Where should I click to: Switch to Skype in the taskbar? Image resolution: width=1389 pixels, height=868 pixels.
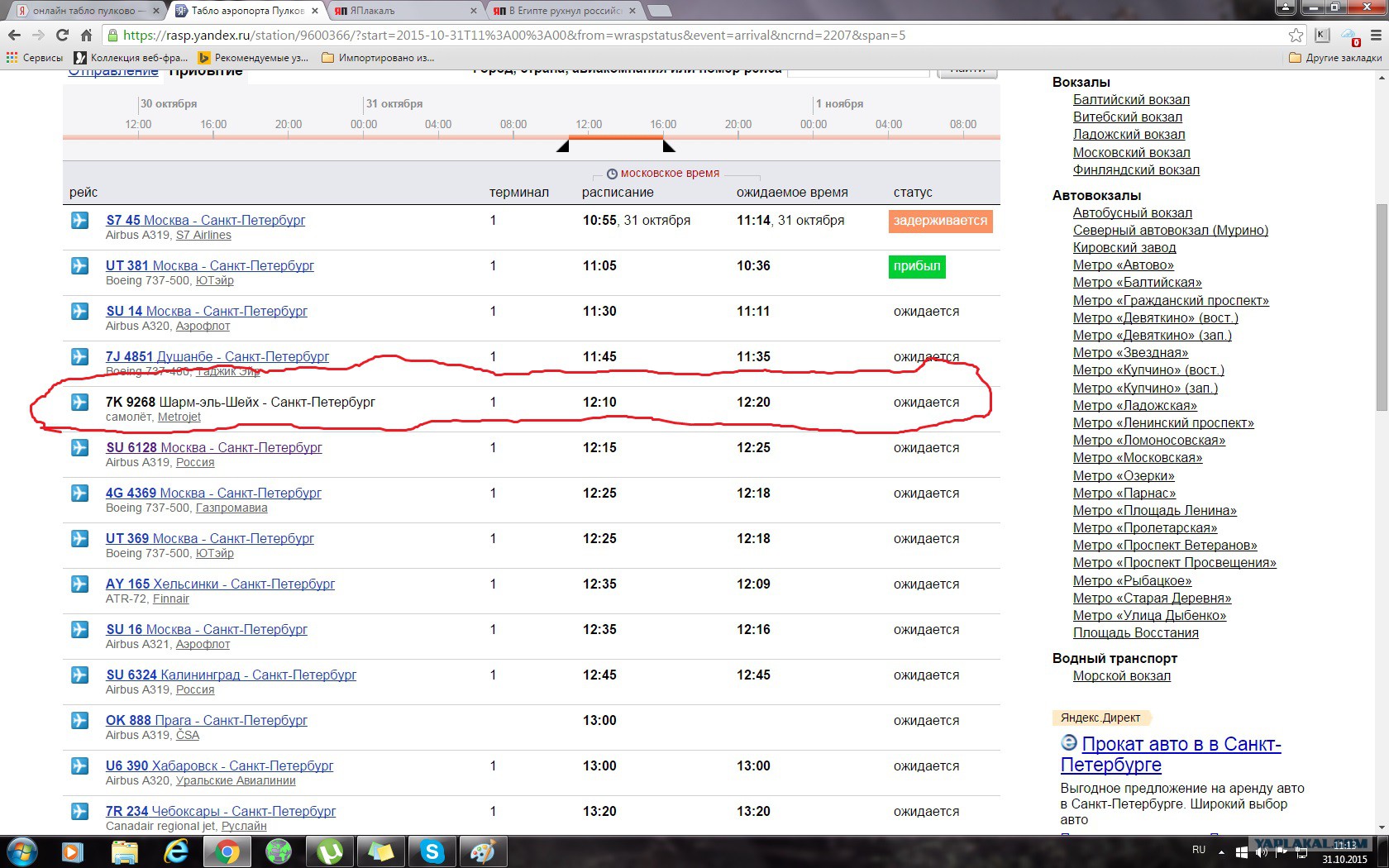click(x=432, y=851)
